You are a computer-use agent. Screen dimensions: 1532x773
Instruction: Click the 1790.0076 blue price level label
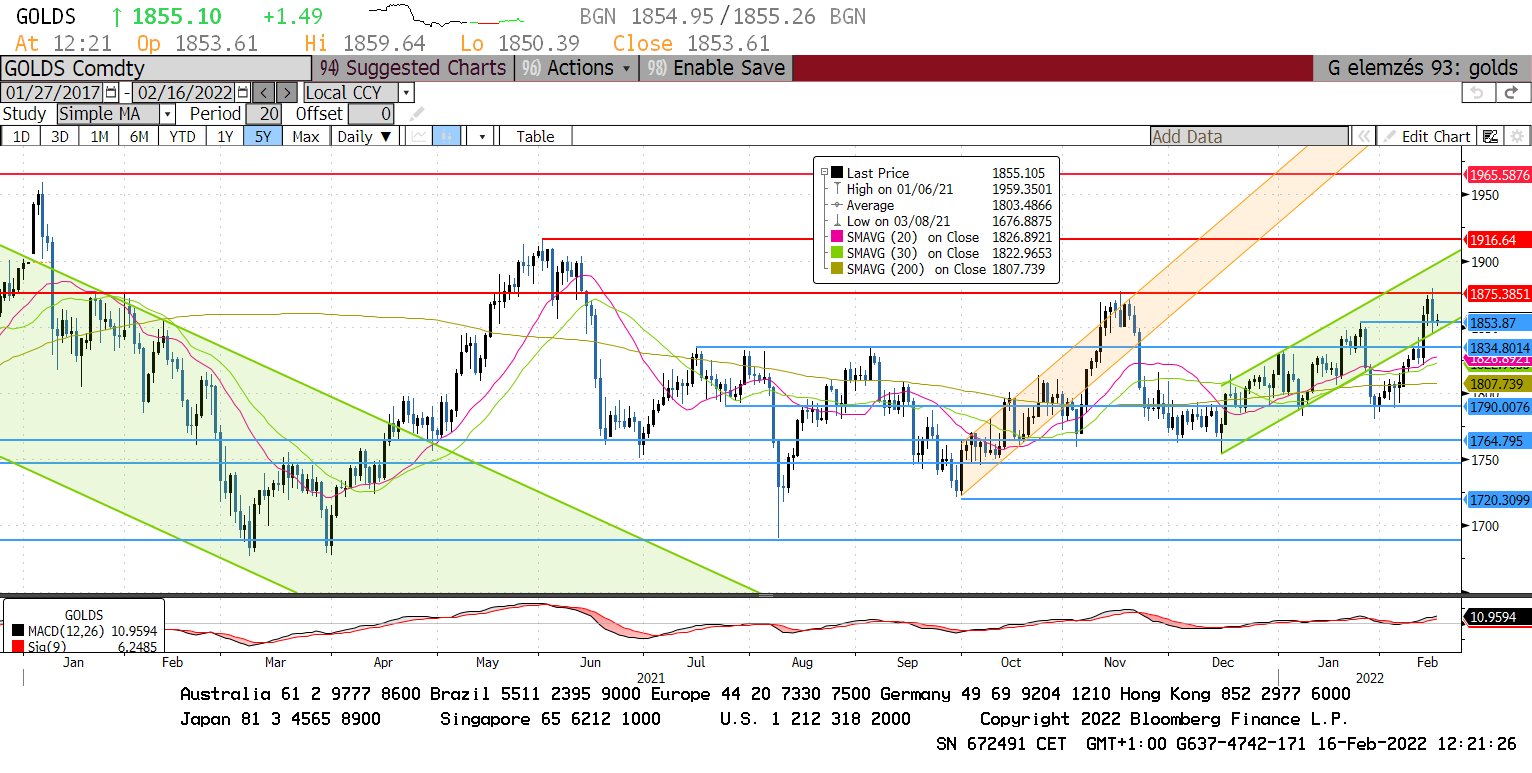[x=1499, y=406]
